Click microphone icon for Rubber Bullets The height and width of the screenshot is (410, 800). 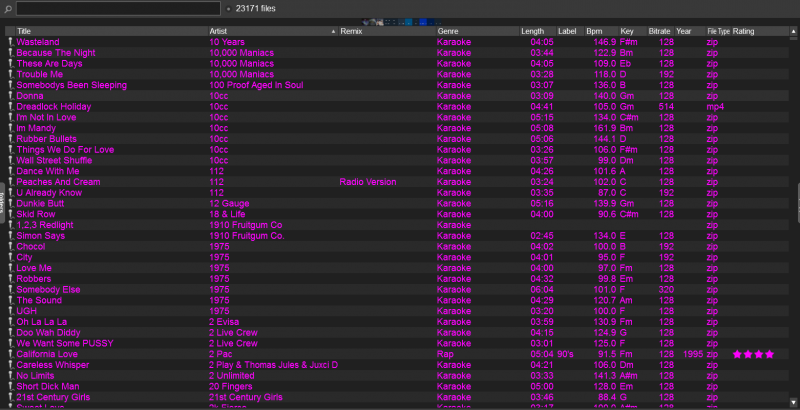(10, 139)
